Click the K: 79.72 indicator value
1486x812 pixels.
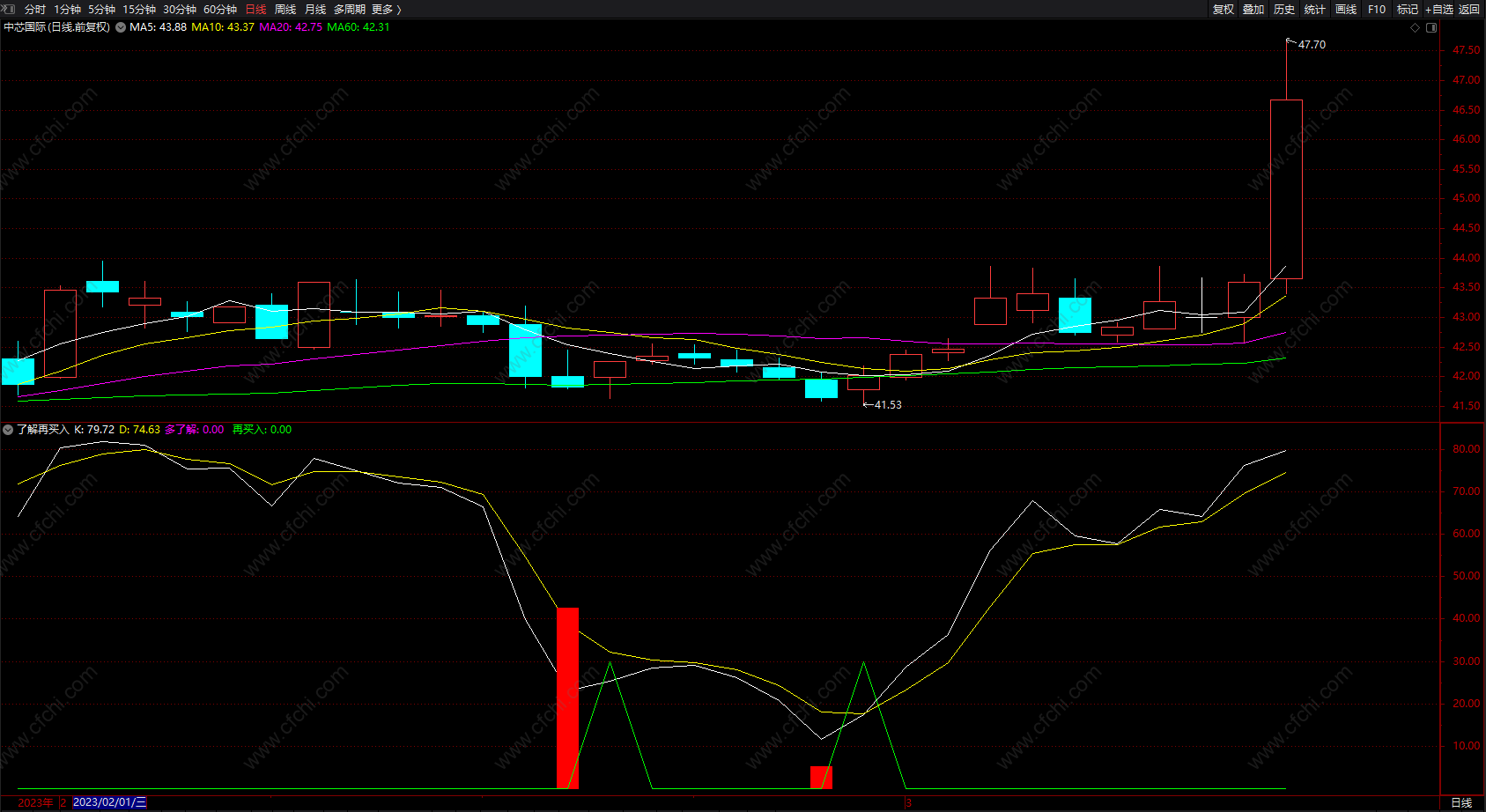click(x=94, y=430)
